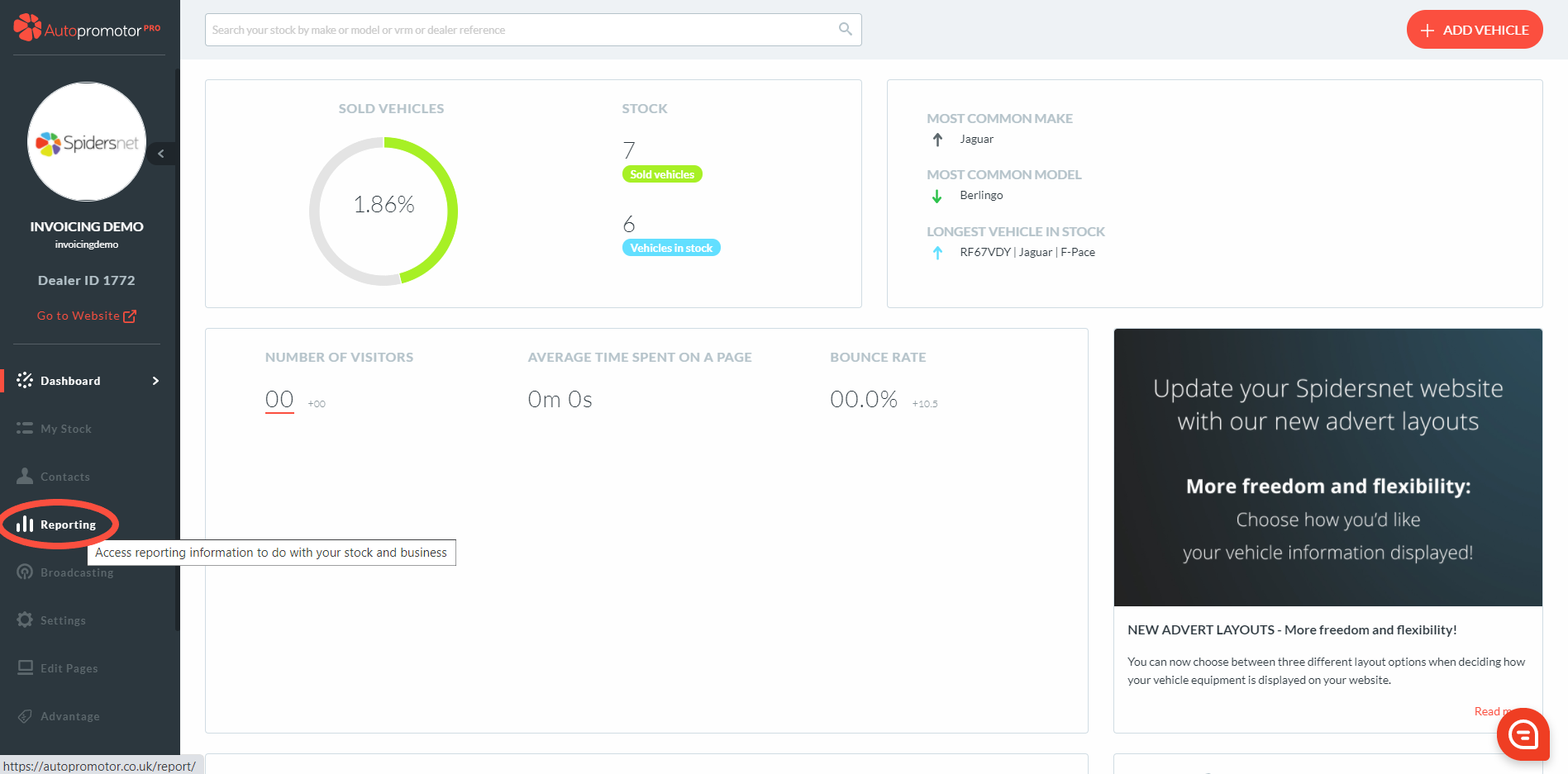Click the sold vehicles percentage ring

point(384,211)
